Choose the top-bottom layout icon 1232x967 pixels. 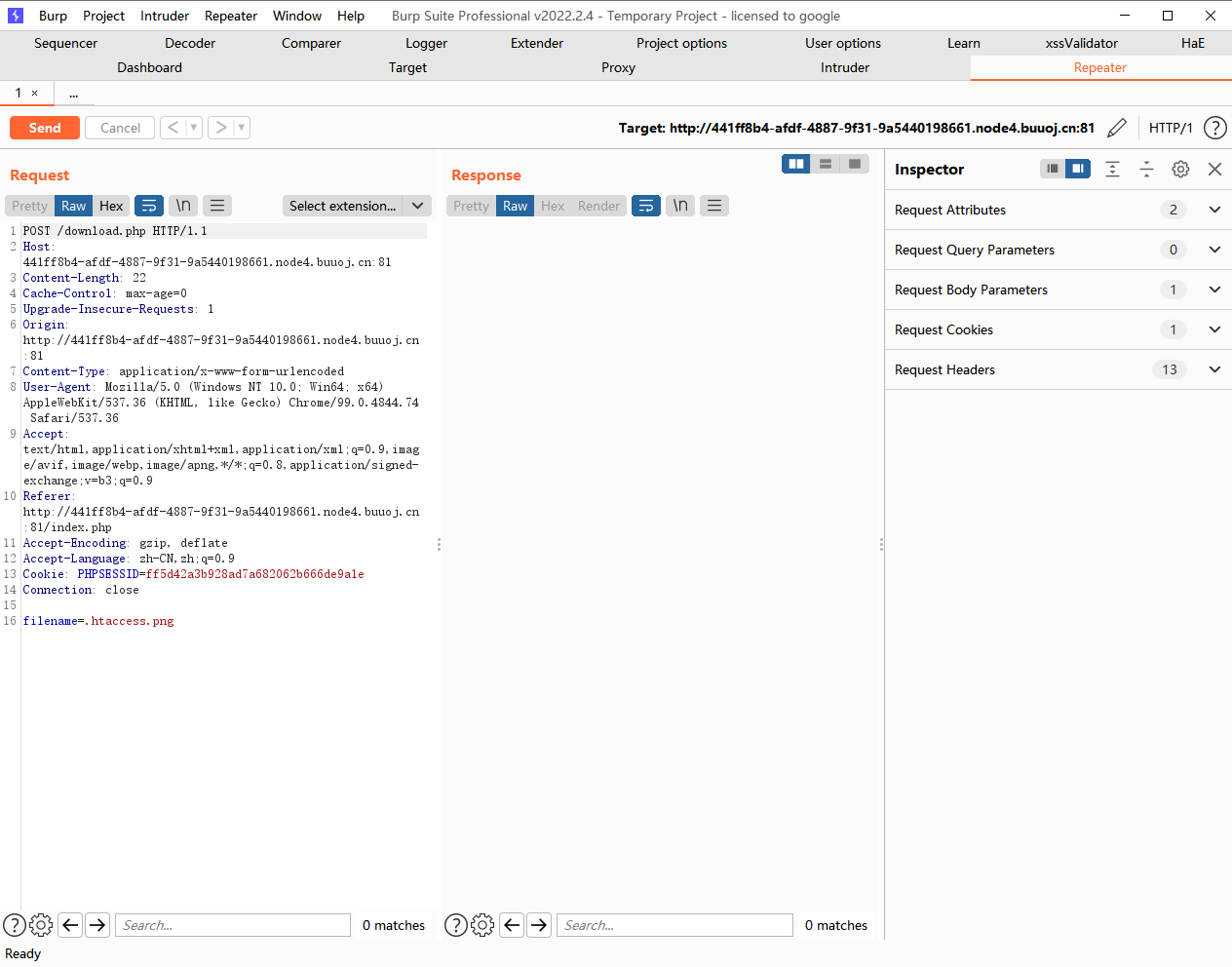pyautogui.click(x=826, y=164)
